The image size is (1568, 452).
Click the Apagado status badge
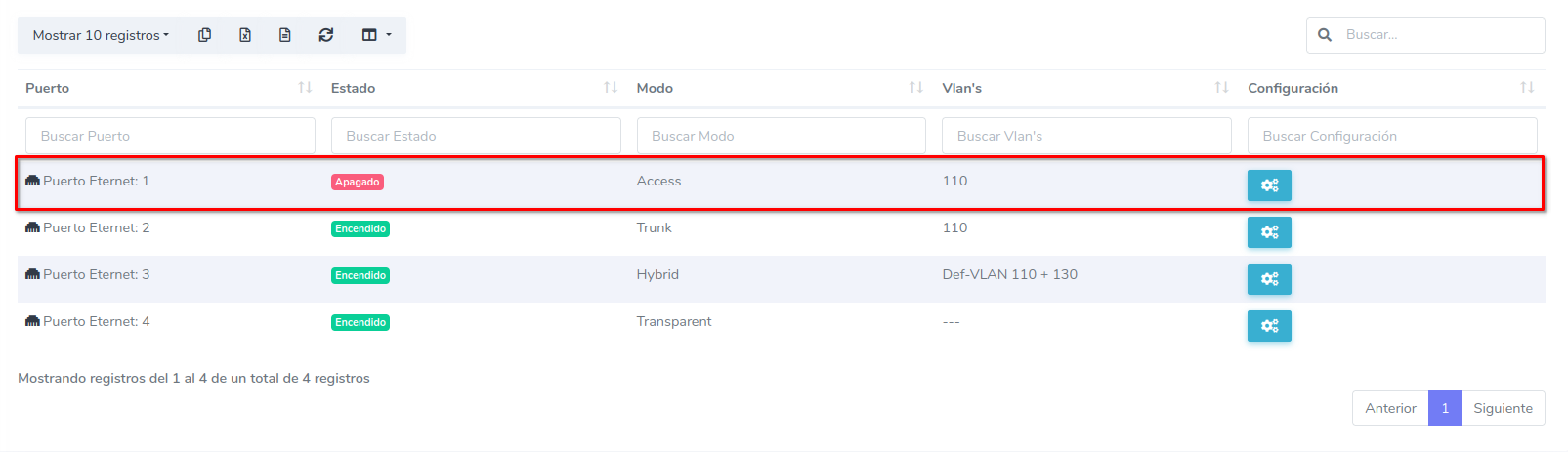[358, 182]
